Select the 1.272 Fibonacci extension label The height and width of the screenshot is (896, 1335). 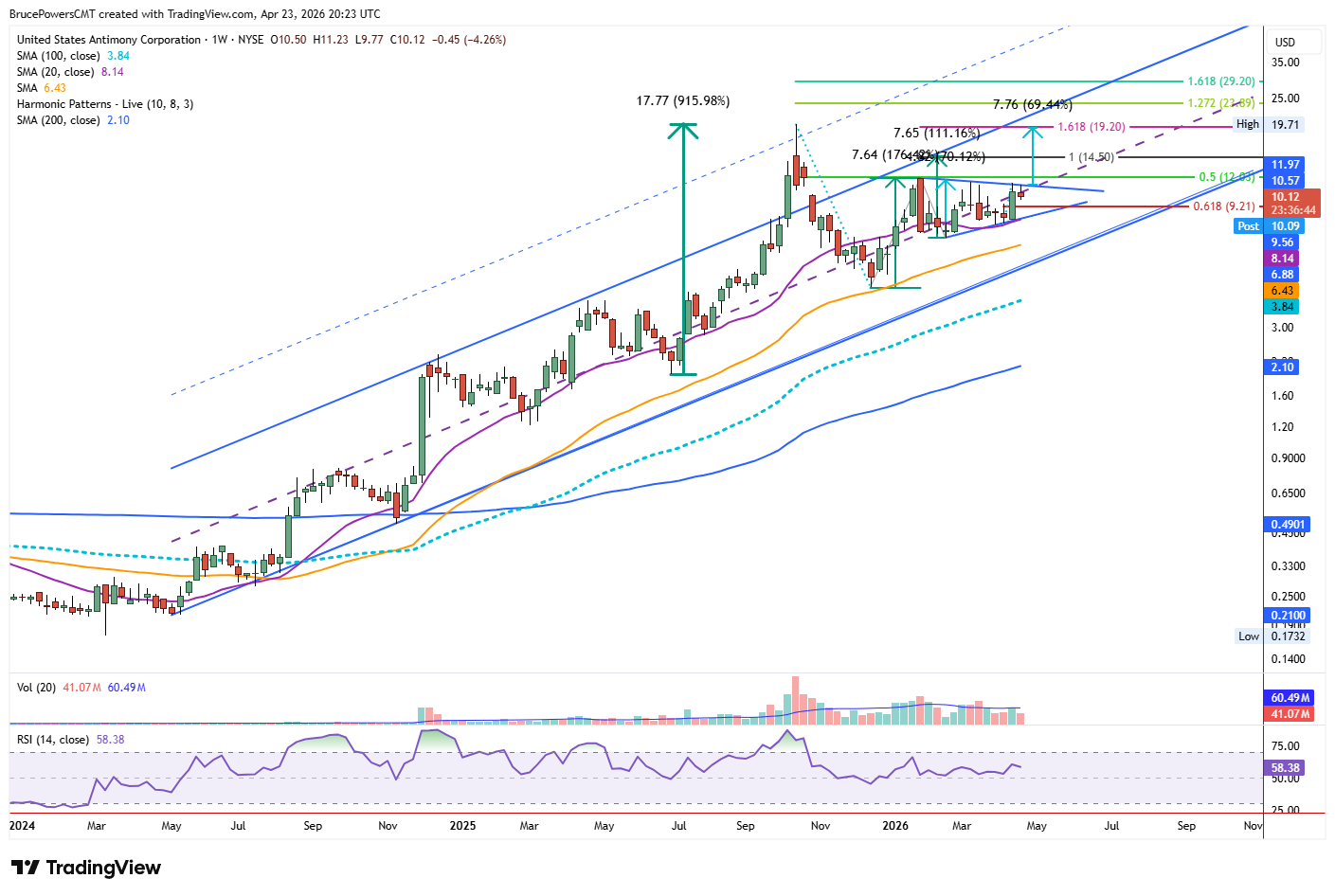(x=1221, y=103)
